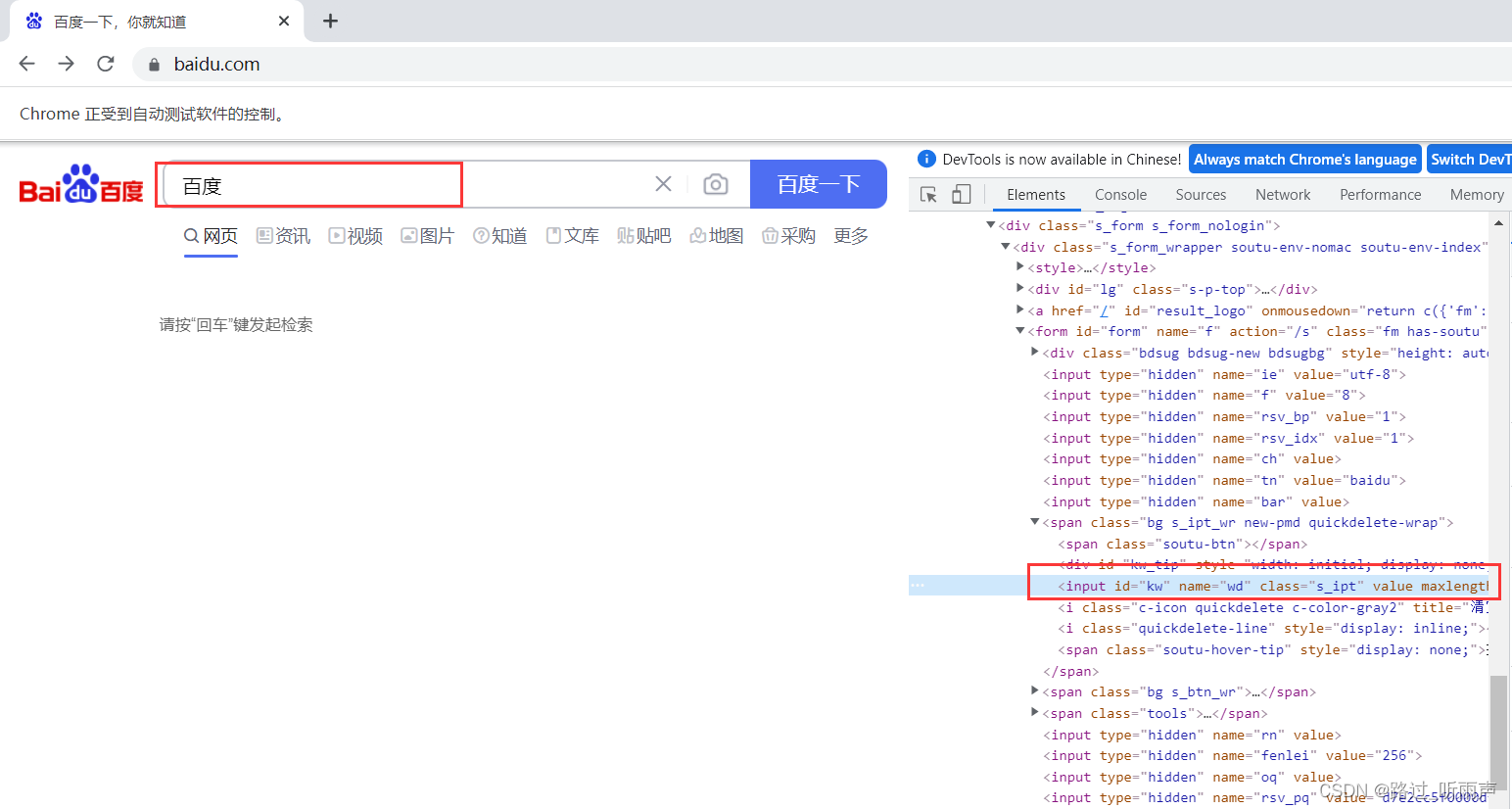Select the hidden input name tn row

pos(1224,480)
